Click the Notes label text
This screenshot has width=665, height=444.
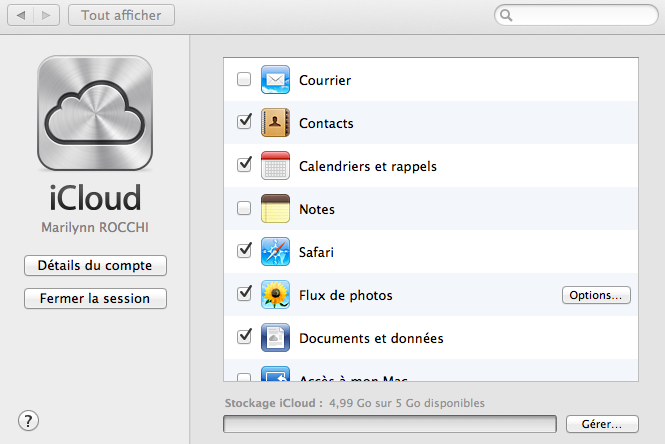(x=317, y=209)
